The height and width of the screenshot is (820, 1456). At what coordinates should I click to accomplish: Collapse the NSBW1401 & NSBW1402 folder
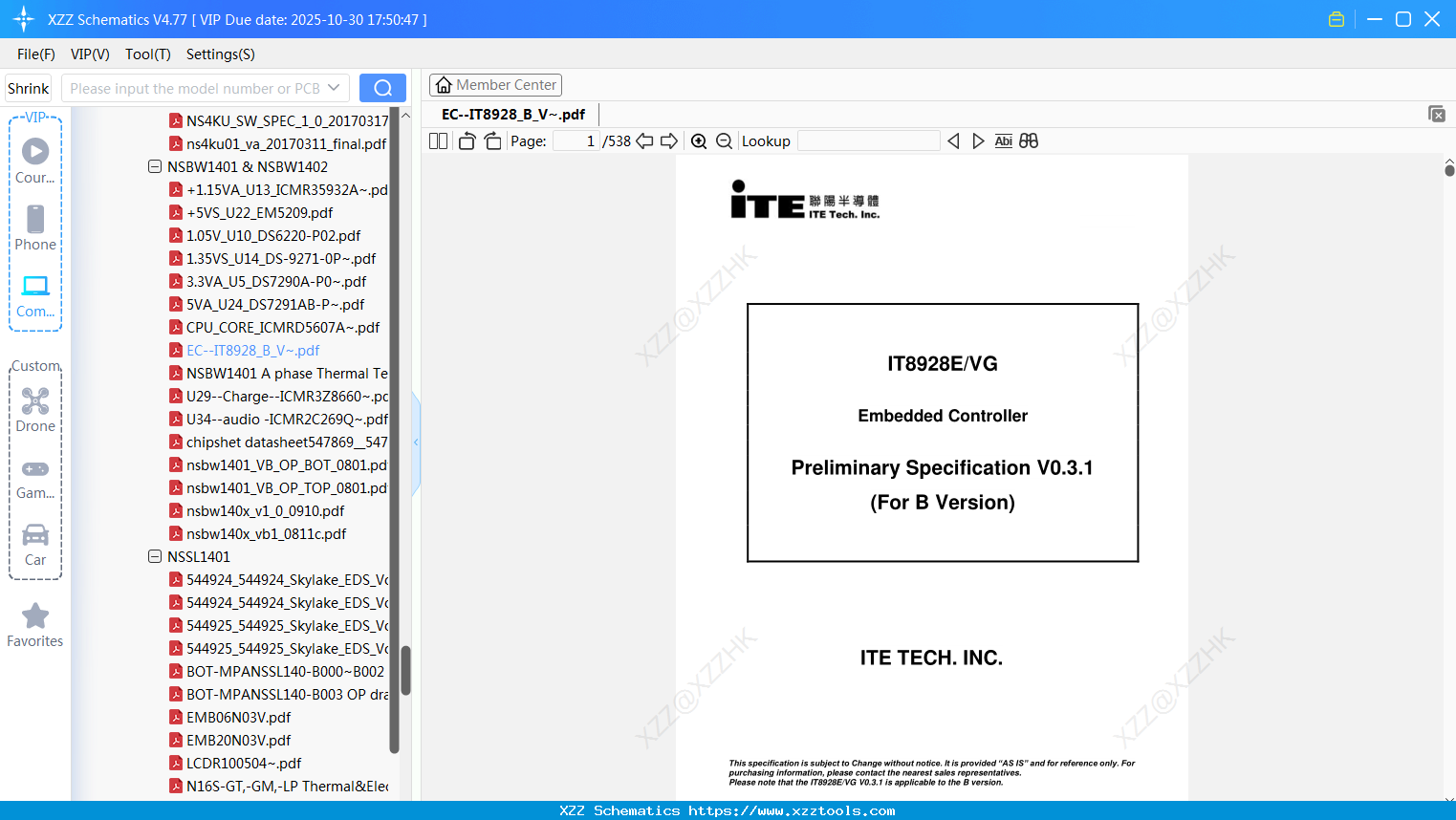(155, 166)
